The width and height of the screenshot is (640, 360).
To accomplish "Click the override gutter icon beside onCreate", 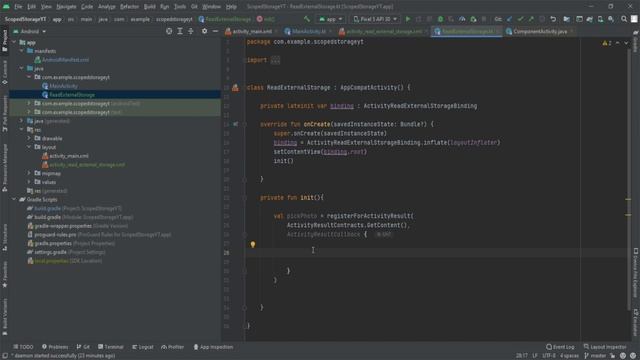I will tap(236, 124).
